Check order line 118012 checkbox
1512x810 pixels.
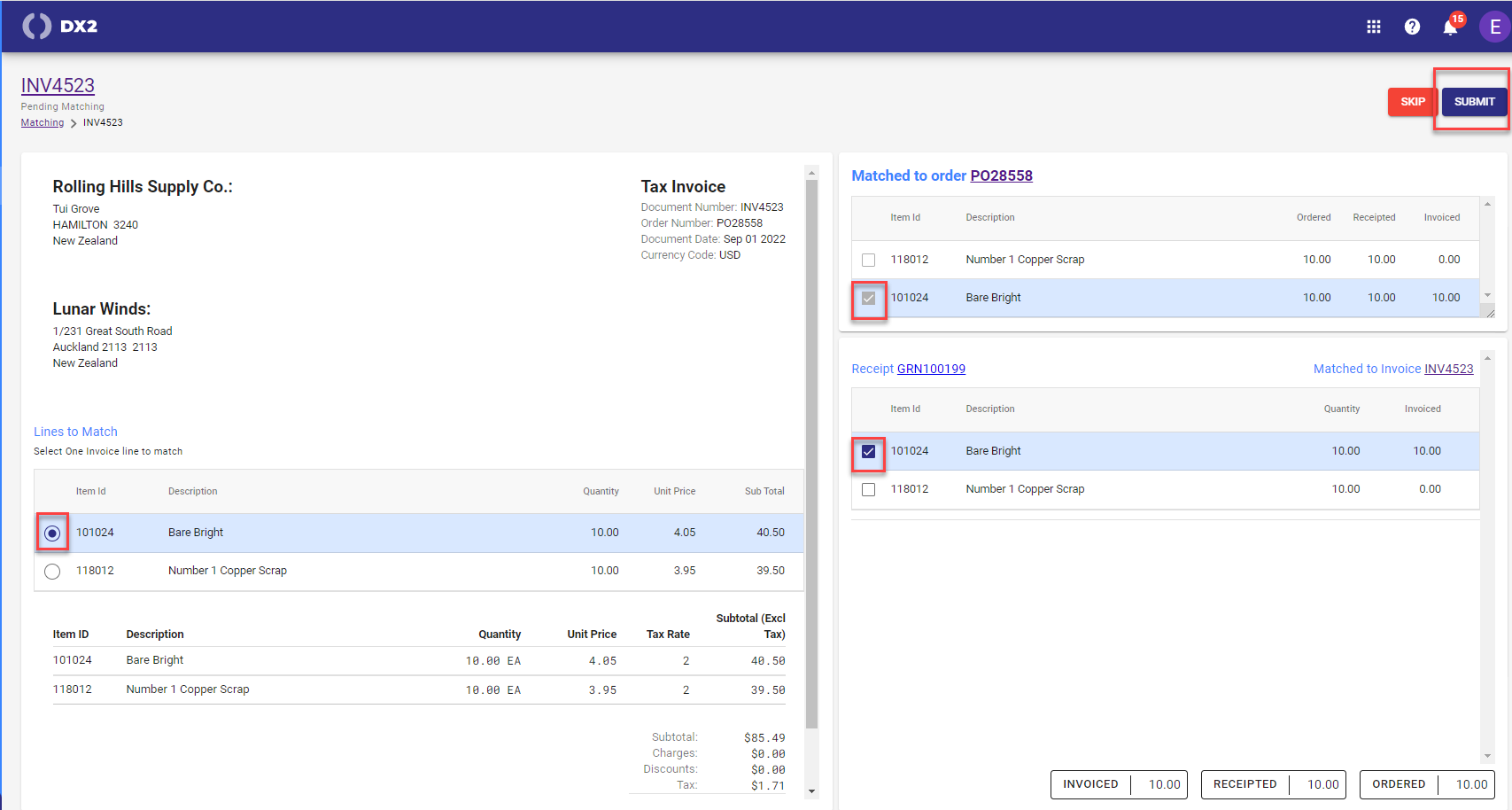868,261
